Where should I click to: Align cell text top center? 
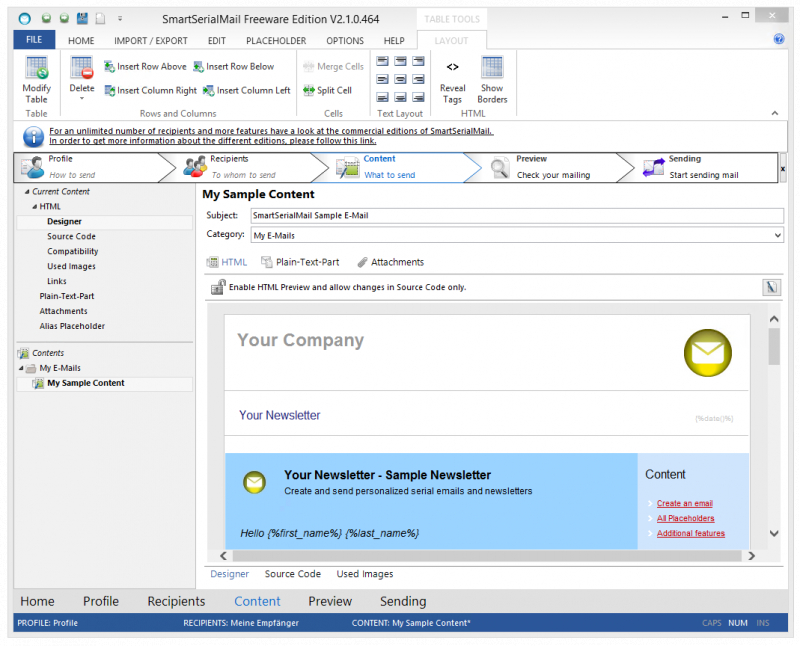click(401, 61)
